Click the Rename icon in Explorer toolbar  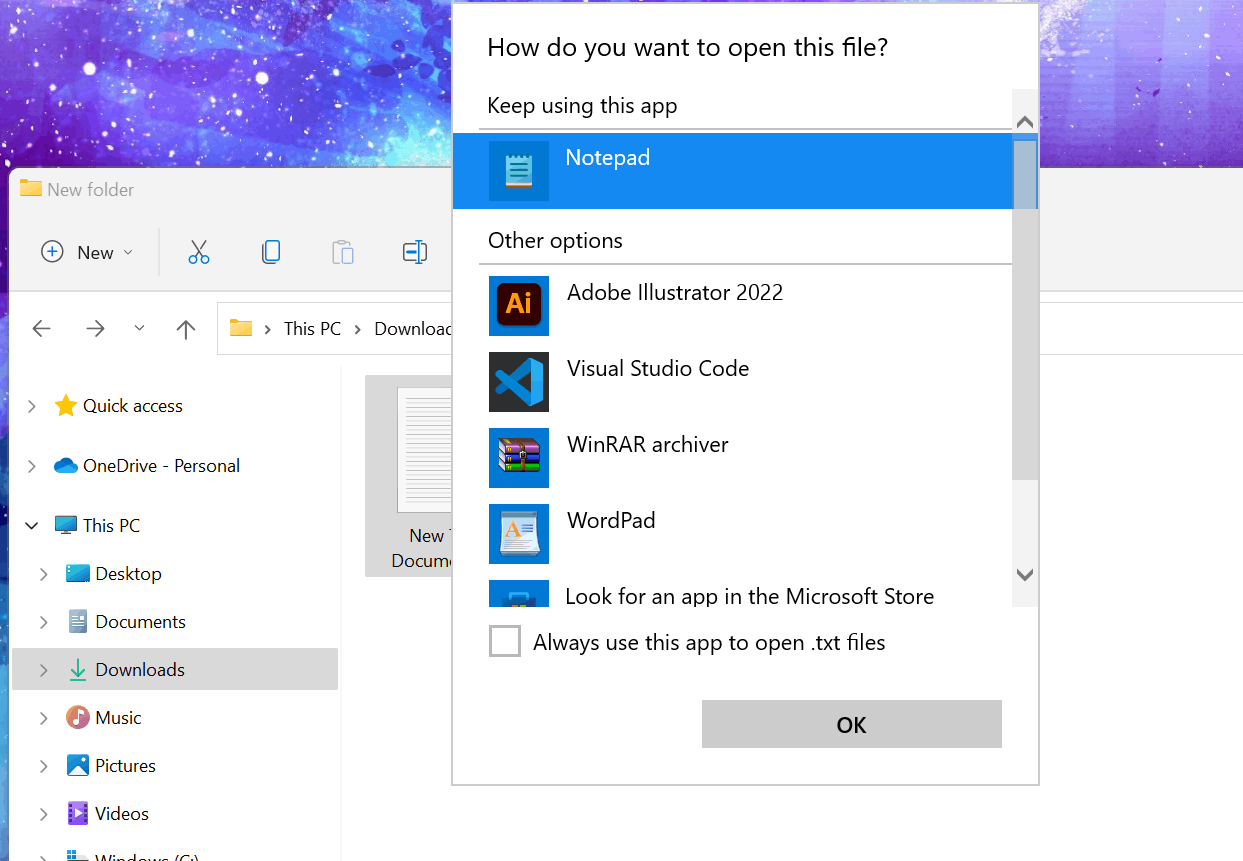click(415, 252)
